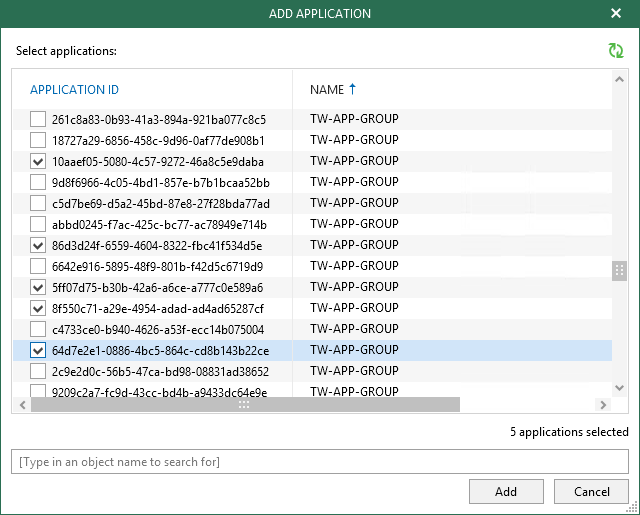This screenshot has height=515, width=640.
Task: Click the horizontal scrollbar left arrow
Action: pos(20,405)
